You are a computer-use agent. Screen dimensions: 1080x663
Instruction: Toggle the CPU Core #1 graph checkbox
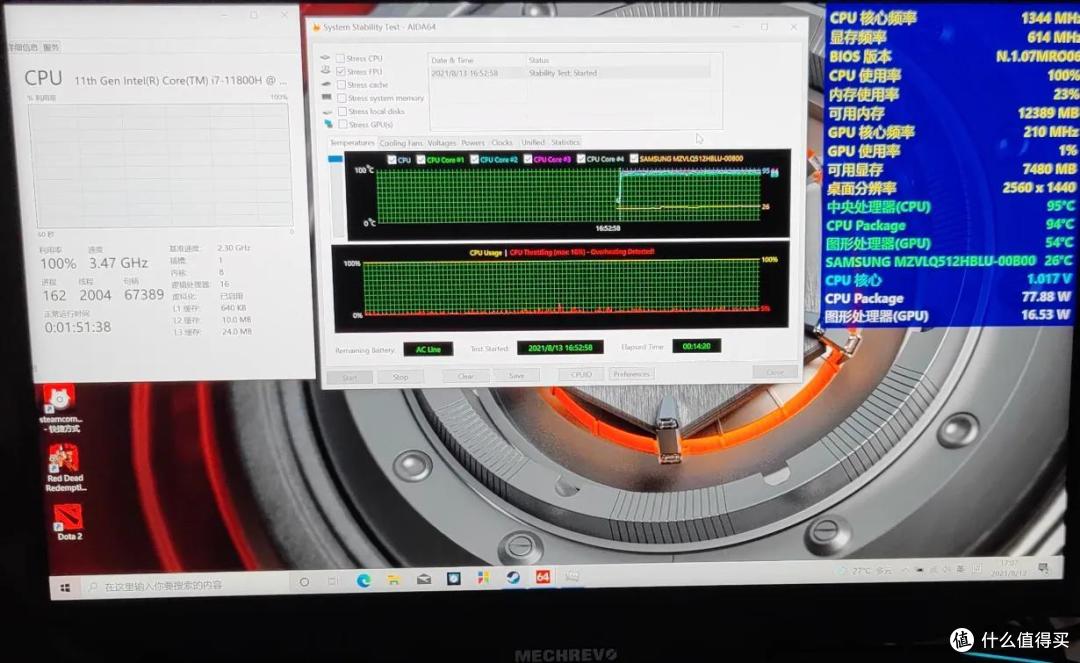pos(421,160)
